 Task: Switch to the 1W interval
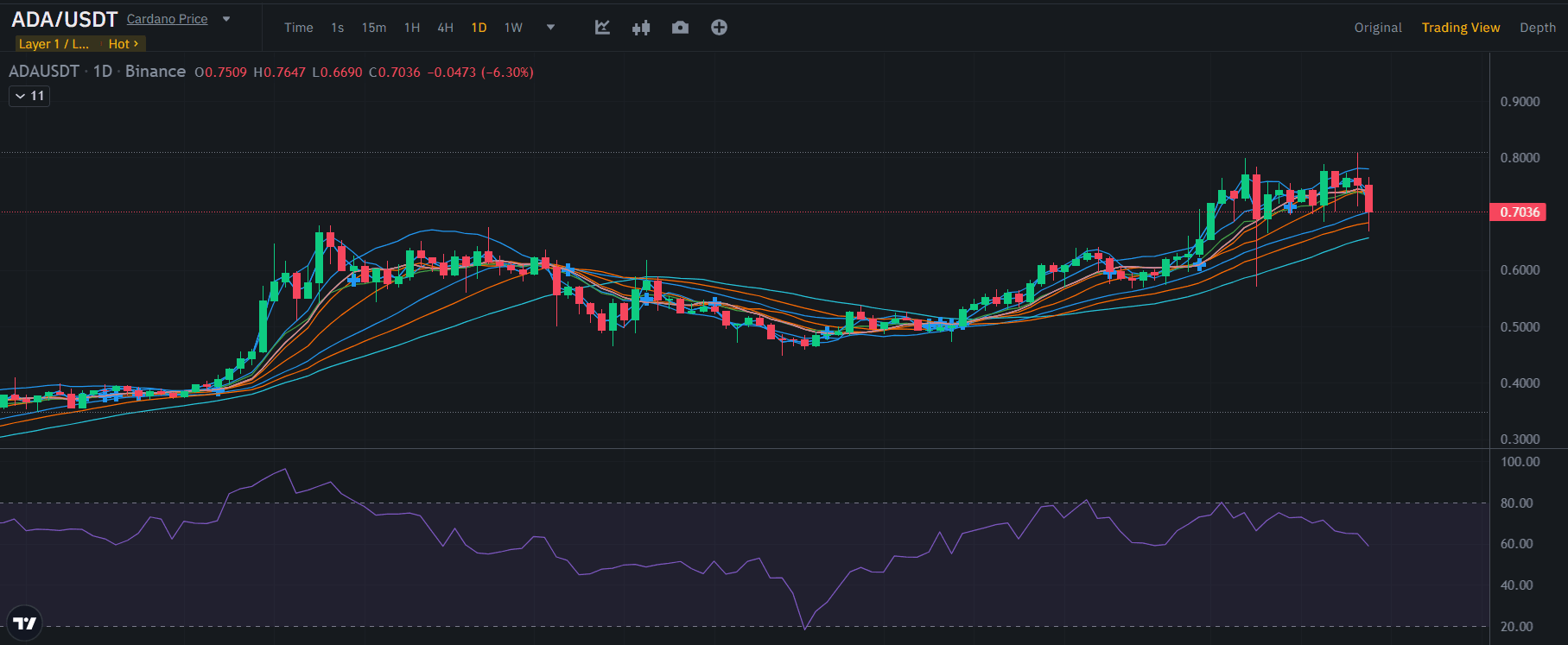[x=513, y=28]
